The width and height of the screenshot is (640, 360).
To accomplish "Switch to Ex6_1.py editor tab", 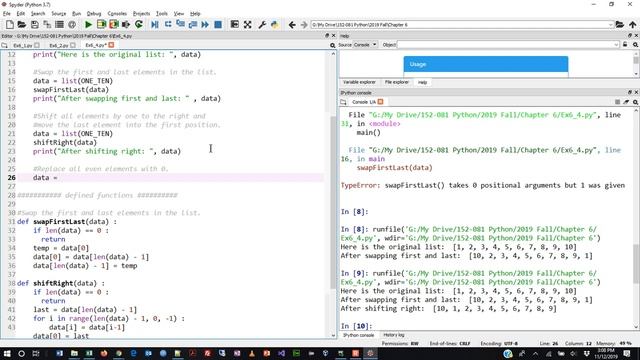I will (23, 45).
